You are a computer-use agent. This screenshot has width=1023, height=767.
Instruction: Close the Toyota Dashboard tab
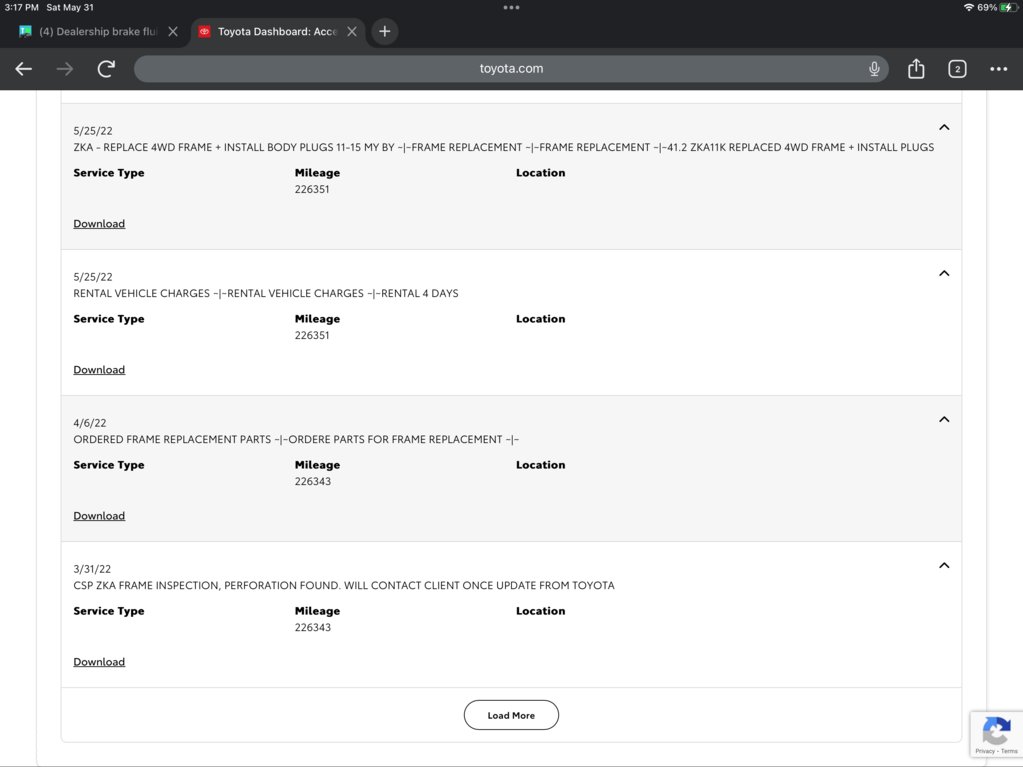(352, 31)
